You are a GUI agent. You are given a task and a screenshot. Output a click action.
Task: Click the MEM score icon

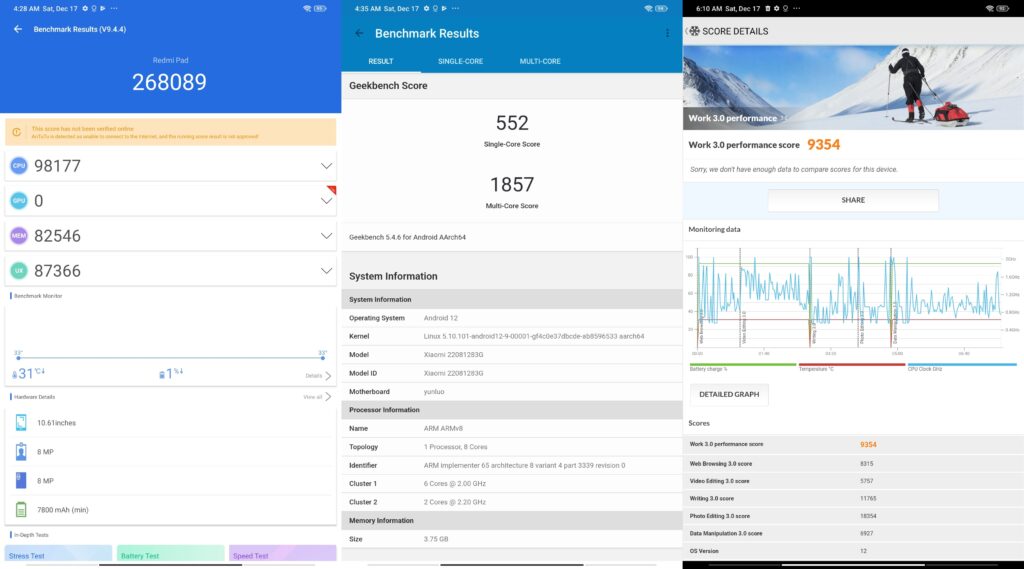click(19, 236)
